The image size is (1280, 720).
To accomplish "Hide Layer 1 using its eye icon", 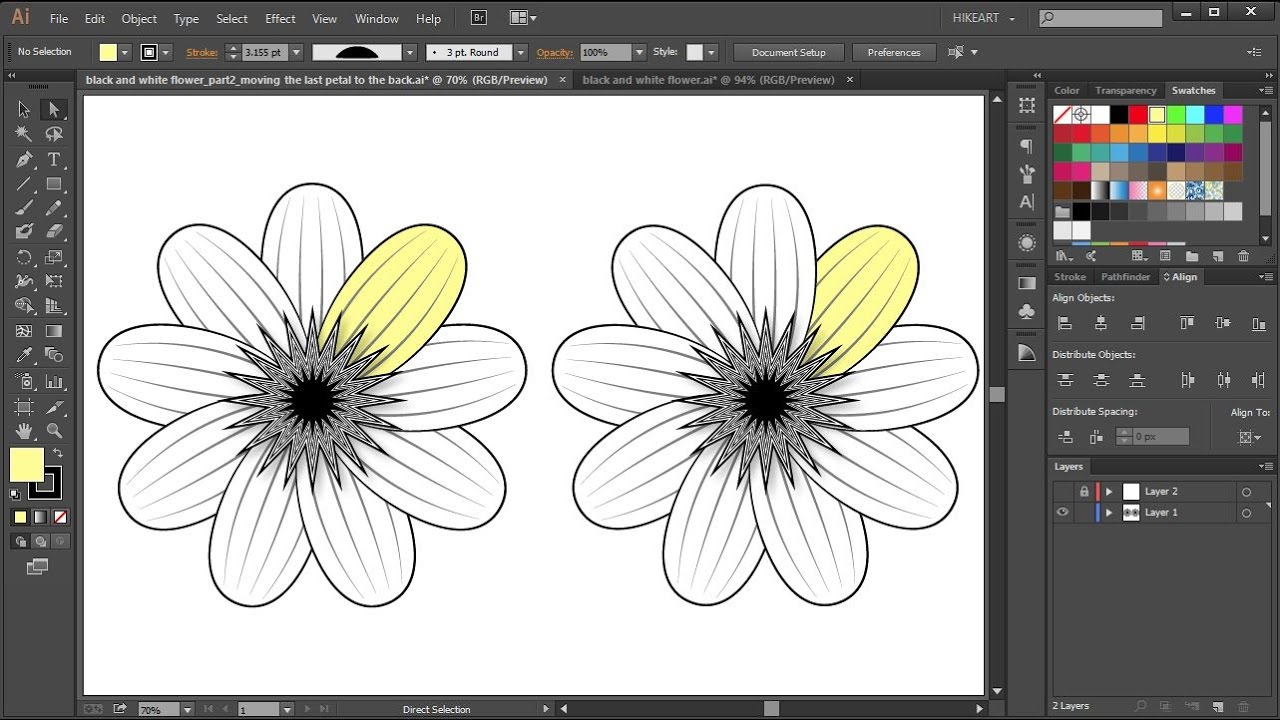I will 1062,513.
